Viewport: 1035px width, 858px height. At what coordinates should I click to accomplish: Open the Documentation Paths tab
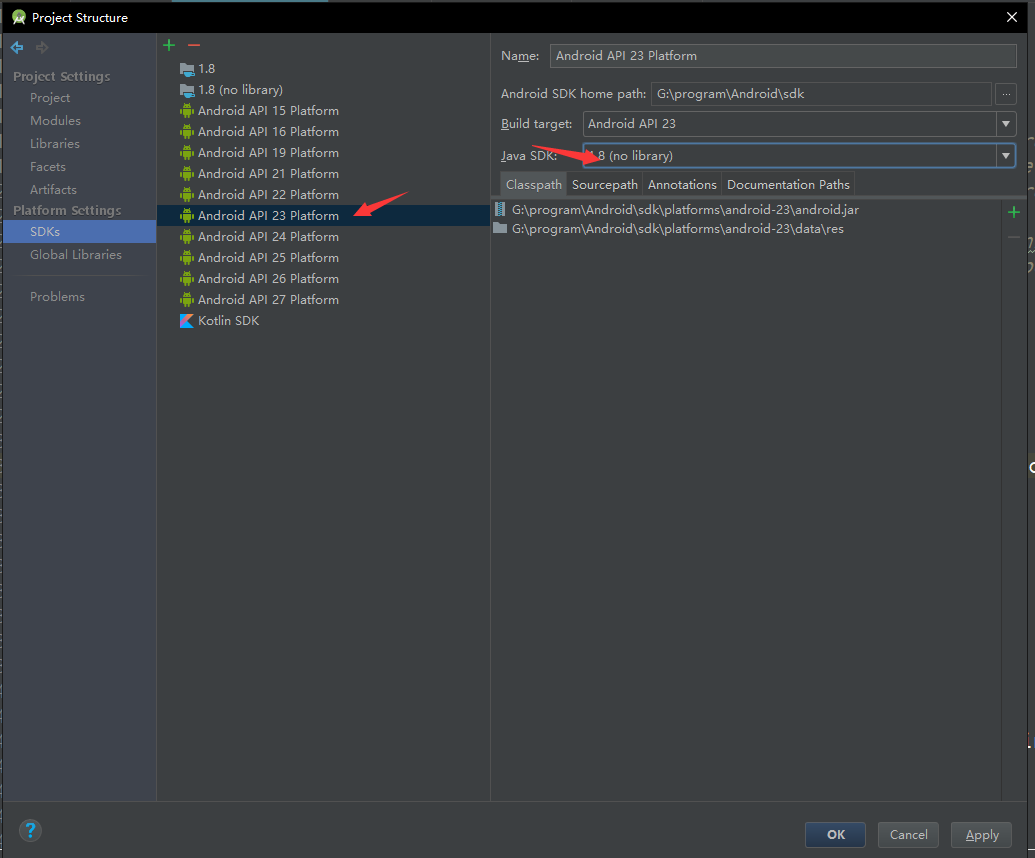coord(788,184)
